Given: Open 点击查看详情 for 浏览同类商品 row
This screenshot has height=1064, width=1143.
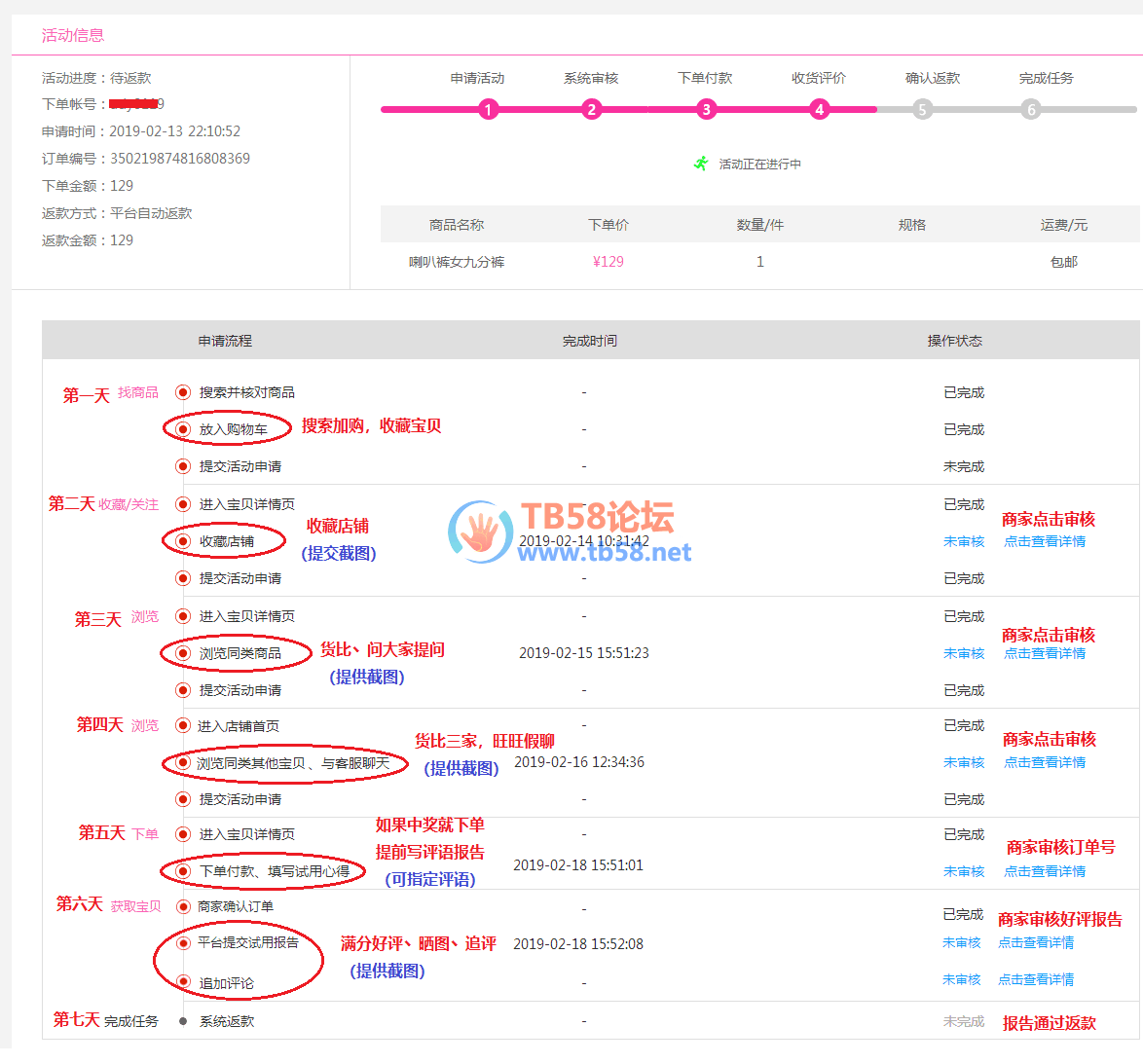Looking at the screenshot, I should 1045,653.
